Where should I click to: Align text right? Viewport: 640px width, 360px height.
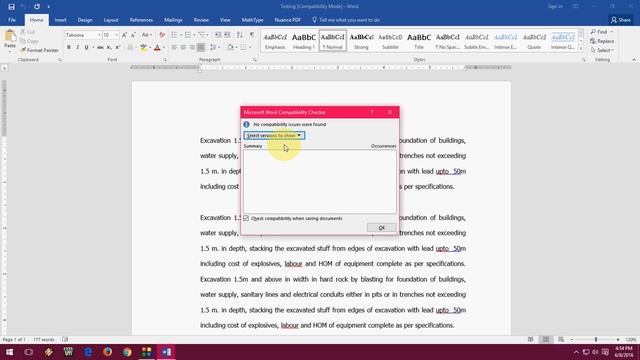click(192, 48)
